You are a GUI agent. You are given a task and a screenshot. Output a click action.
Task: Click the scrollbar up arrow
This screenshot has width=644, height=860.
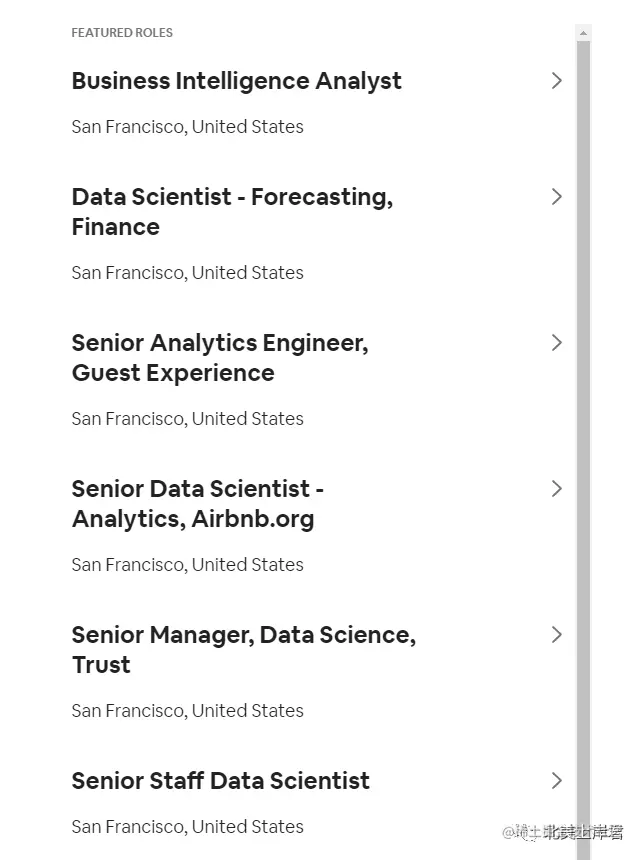tap(584, 33)
